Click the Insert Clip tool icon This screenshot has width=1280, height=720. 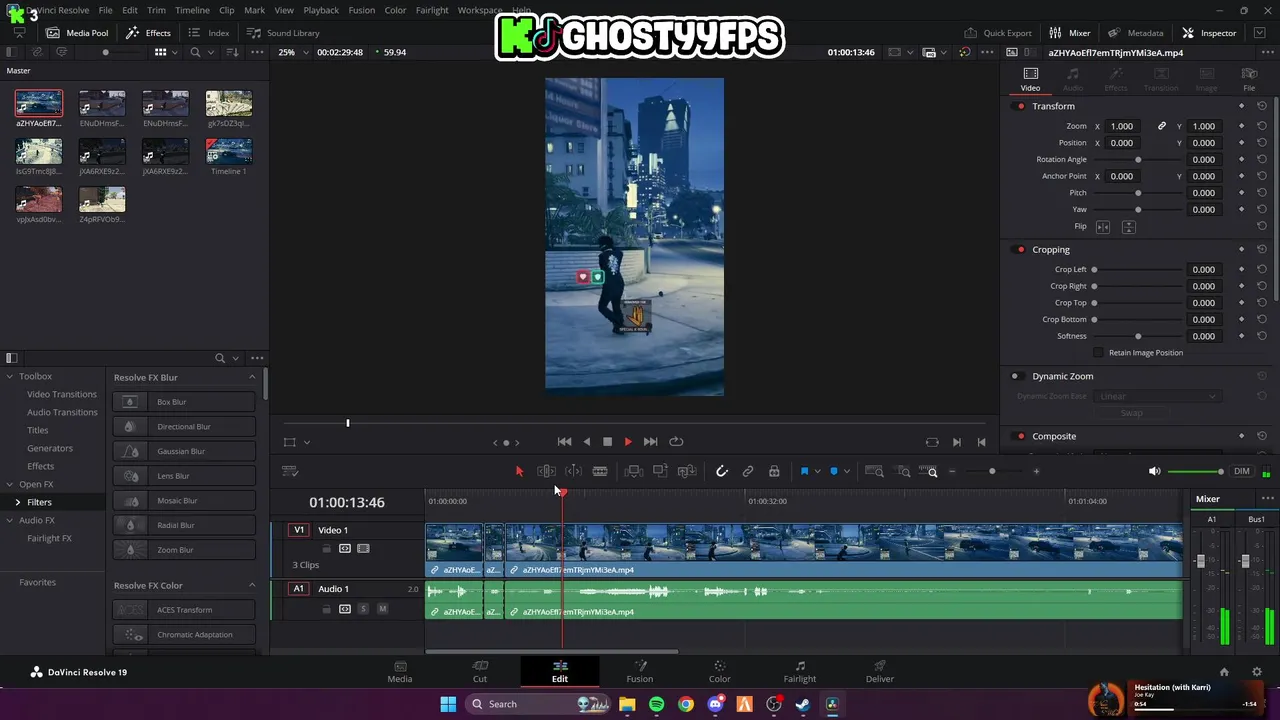pos(633,471)
